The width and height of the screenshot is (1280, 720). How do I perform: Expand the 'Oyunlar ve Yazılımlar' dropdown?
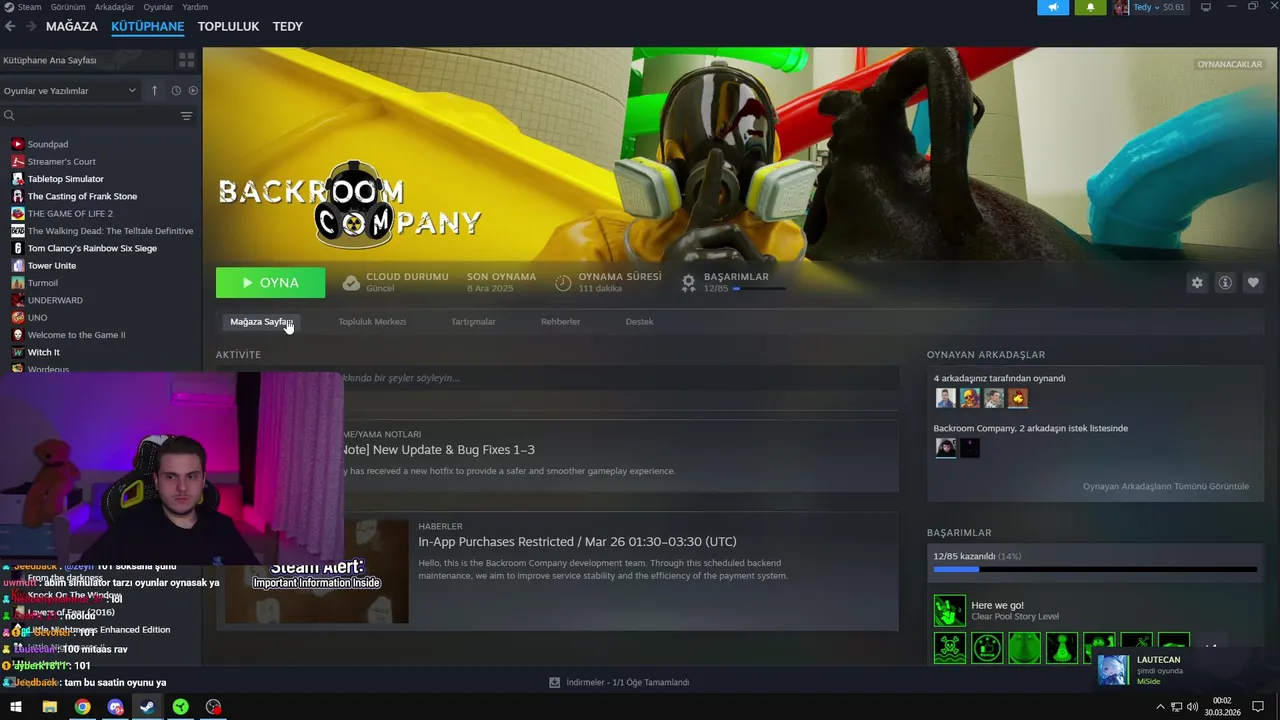(x=70, y=90)
